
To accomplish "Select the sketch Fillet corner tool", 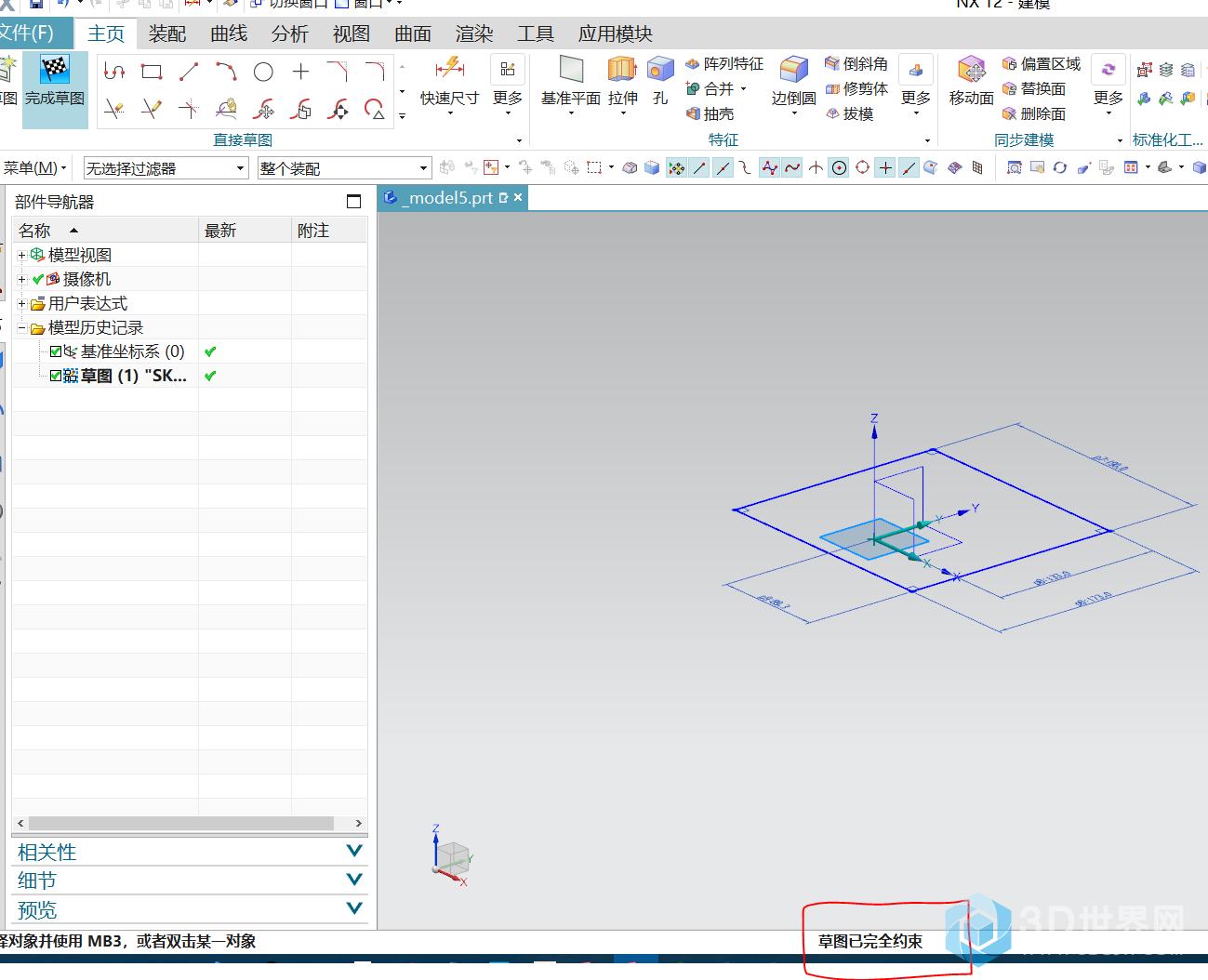I will pyautogui.click(x=375, y=72).
